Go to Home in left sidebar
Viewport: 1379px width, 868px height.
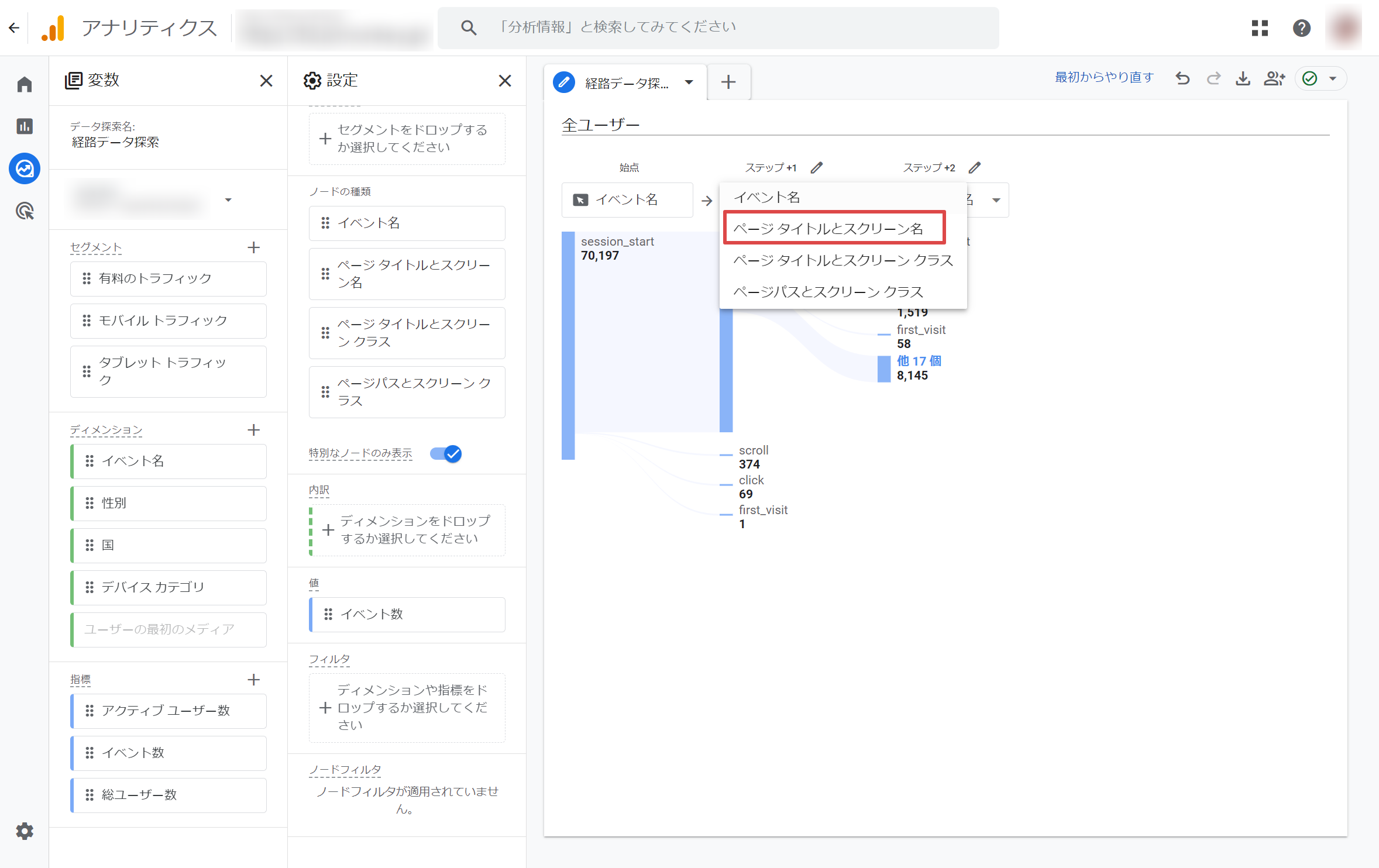(x=25, y=85)
